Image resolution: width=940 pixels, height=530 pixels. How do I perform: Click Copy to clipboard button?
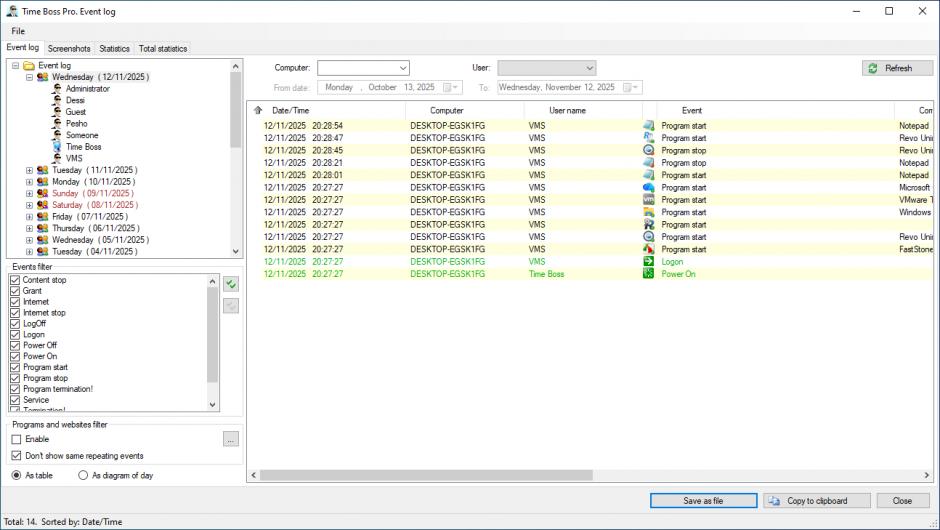(x=817, y=501)
